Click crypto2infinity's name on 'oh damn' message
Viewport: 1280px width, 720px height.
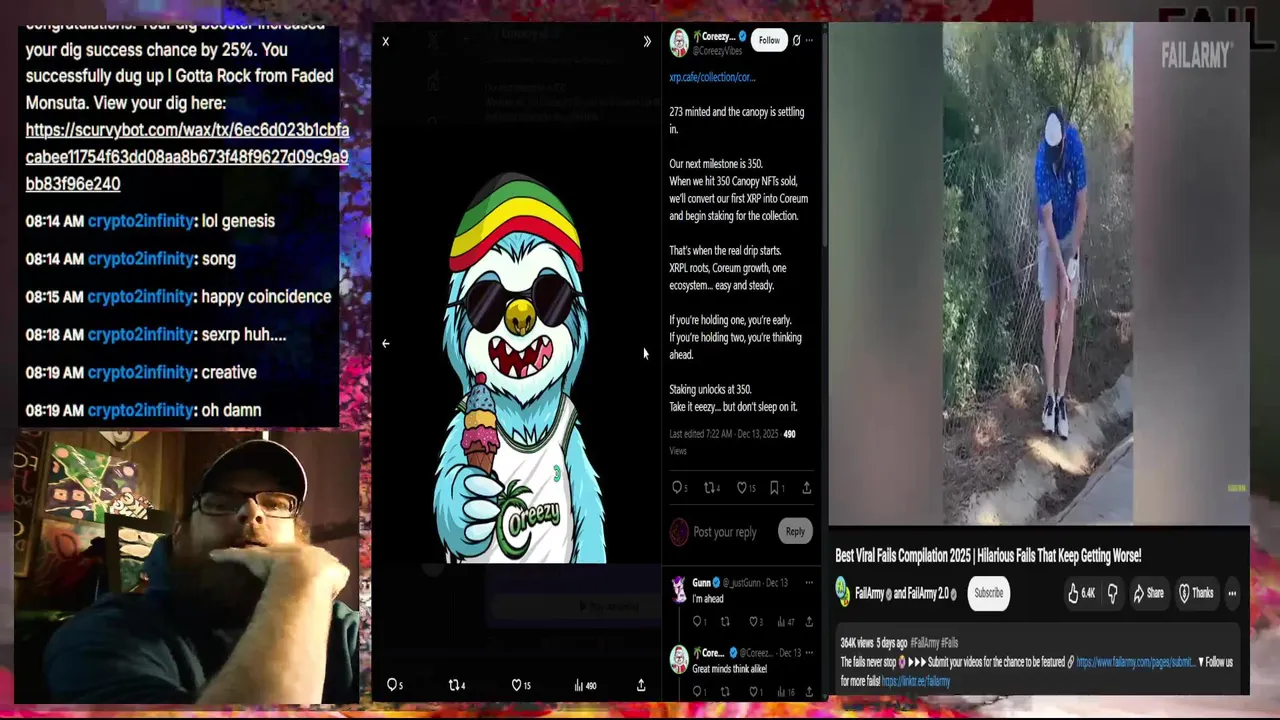pyautogui.click(x=140, y=410)
